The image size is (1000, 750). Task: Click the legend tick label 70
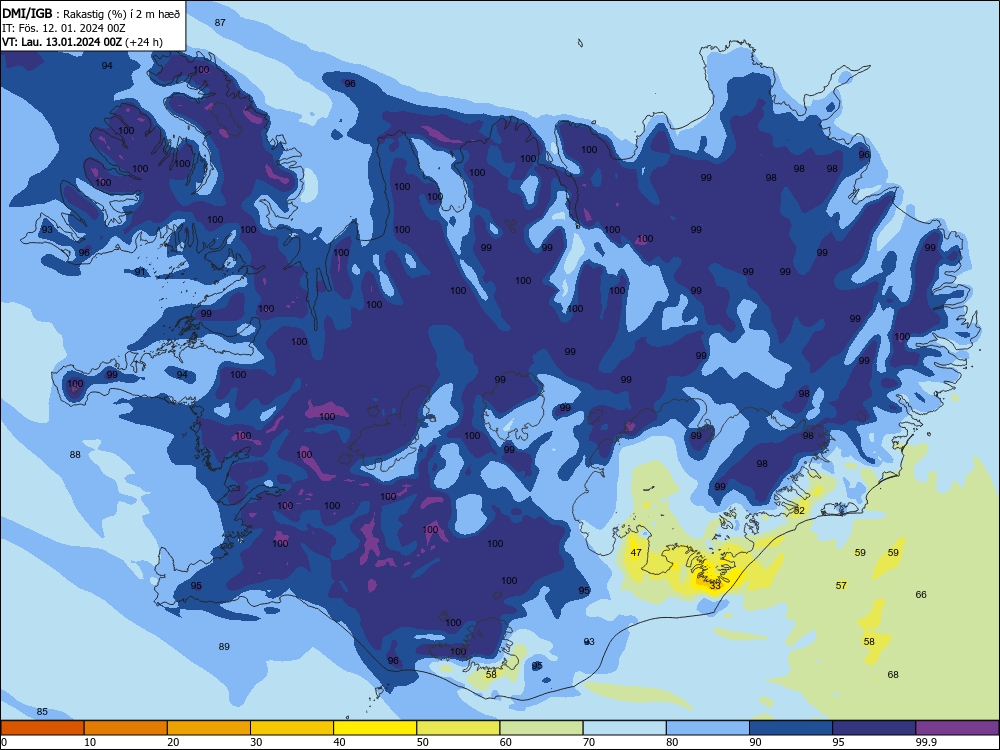click(x=589, y=742)
